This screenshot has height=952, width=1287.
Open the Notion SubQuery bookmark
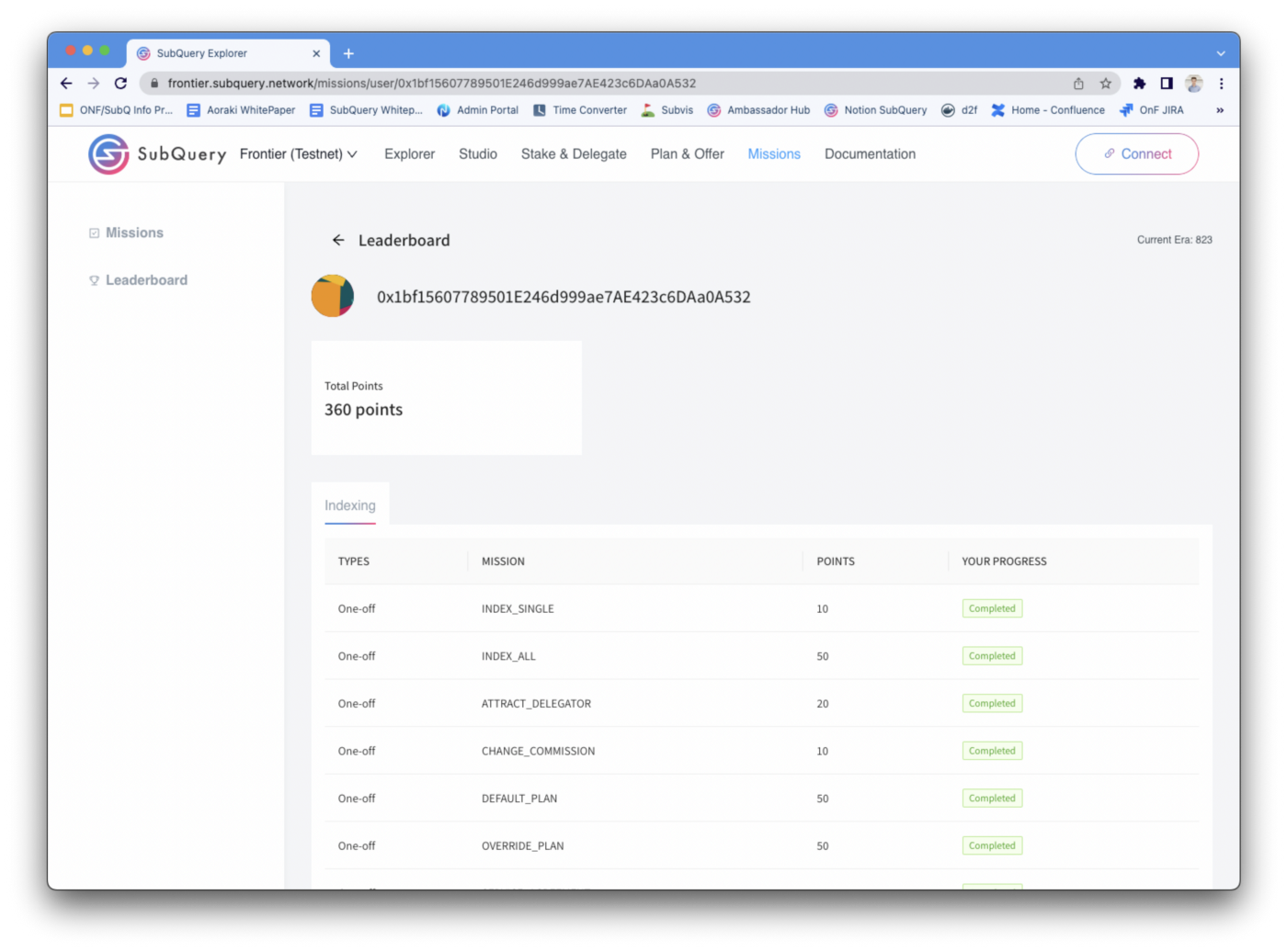(876, 110)
